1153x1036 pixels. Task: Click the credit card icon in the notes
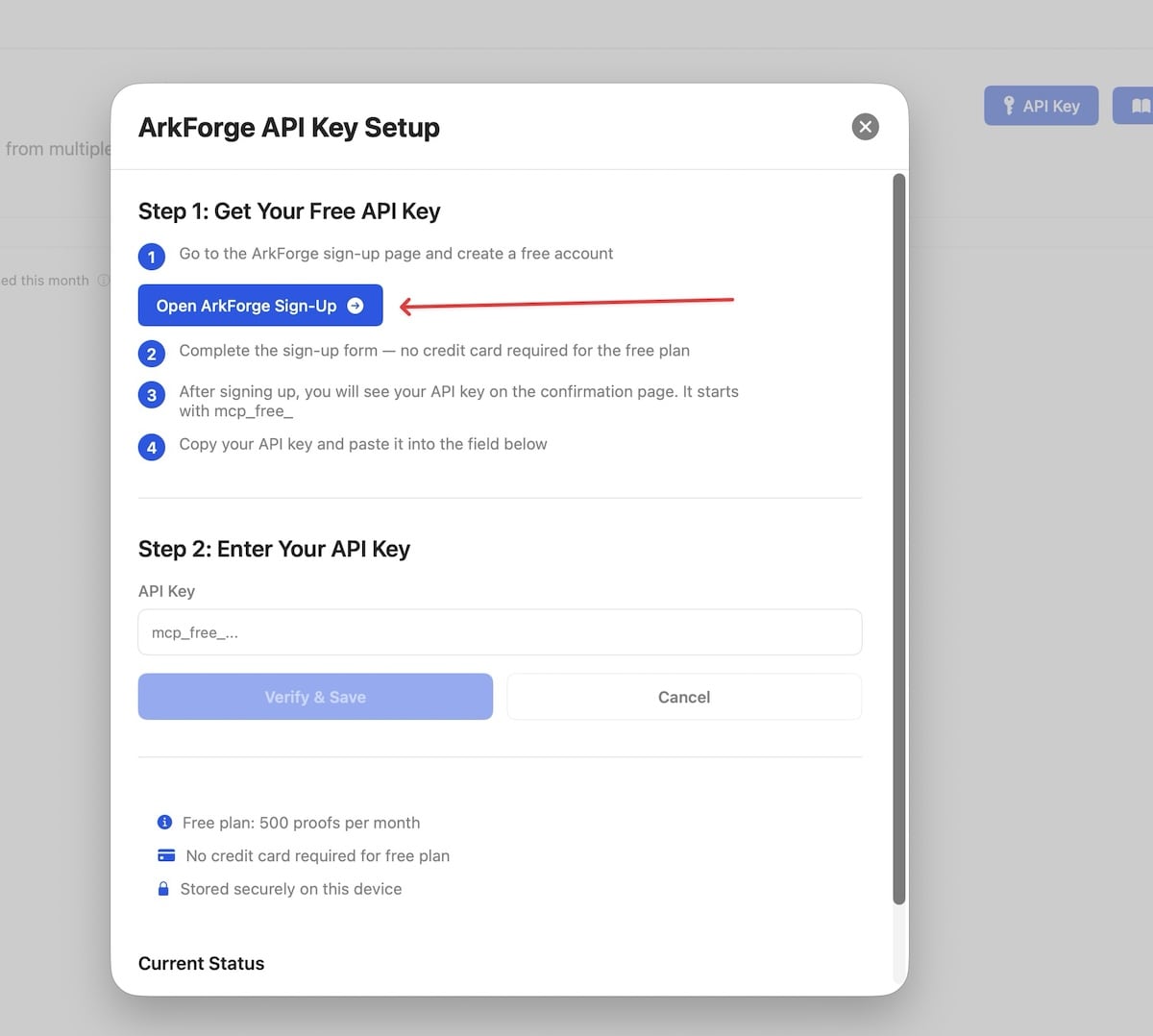pyautogui.click(x=163, y=855)
